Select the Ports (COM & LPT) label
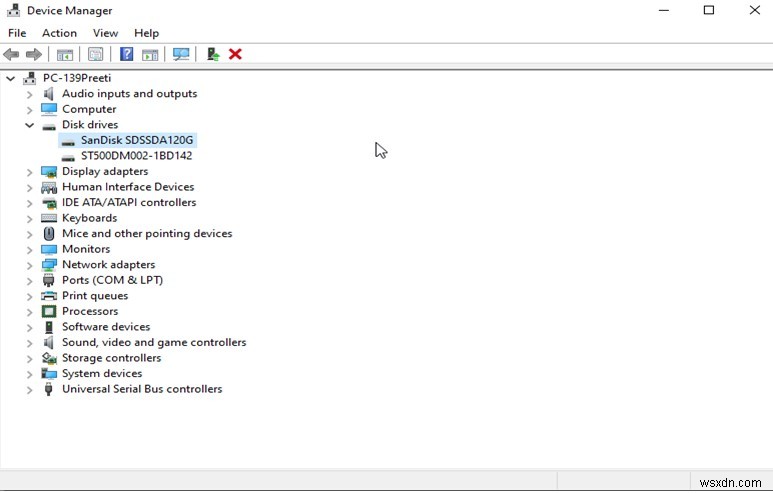The width and height of the screenshot is (773, 493). 112,281
